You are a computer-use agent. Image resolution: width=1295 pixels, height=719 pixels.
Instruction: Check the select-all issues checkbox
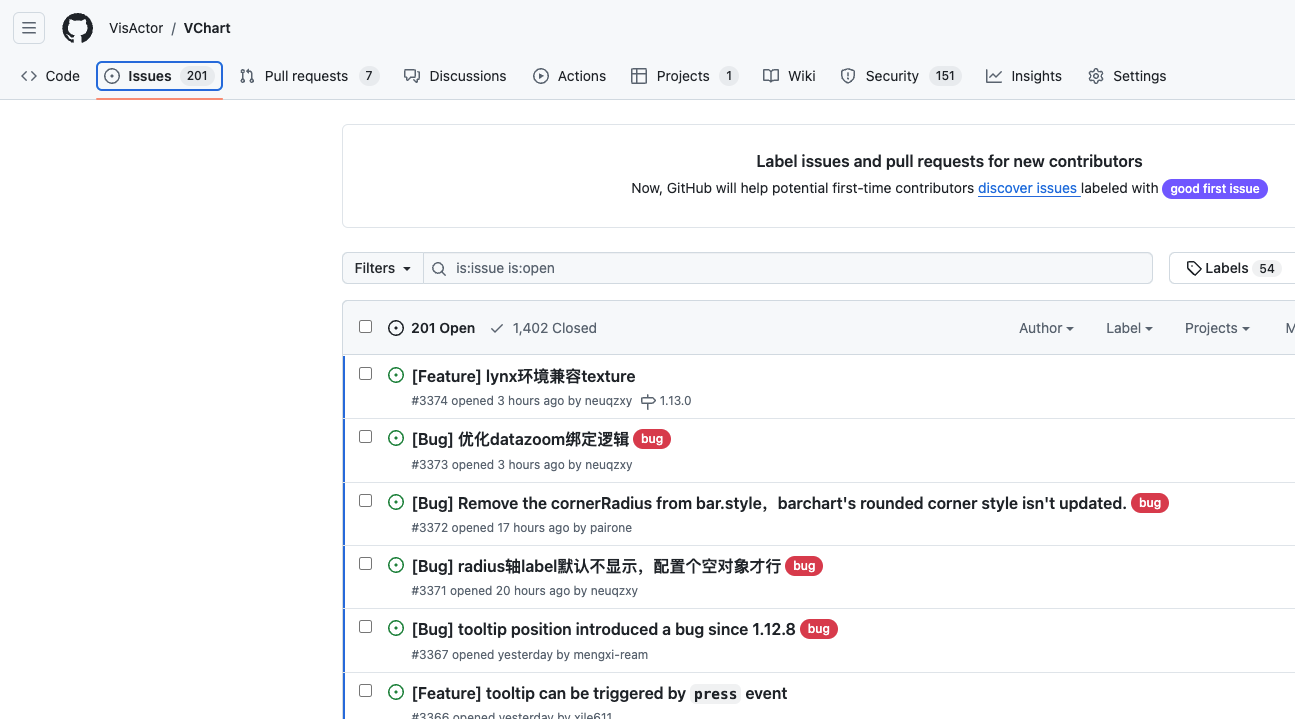click(365, 327)
